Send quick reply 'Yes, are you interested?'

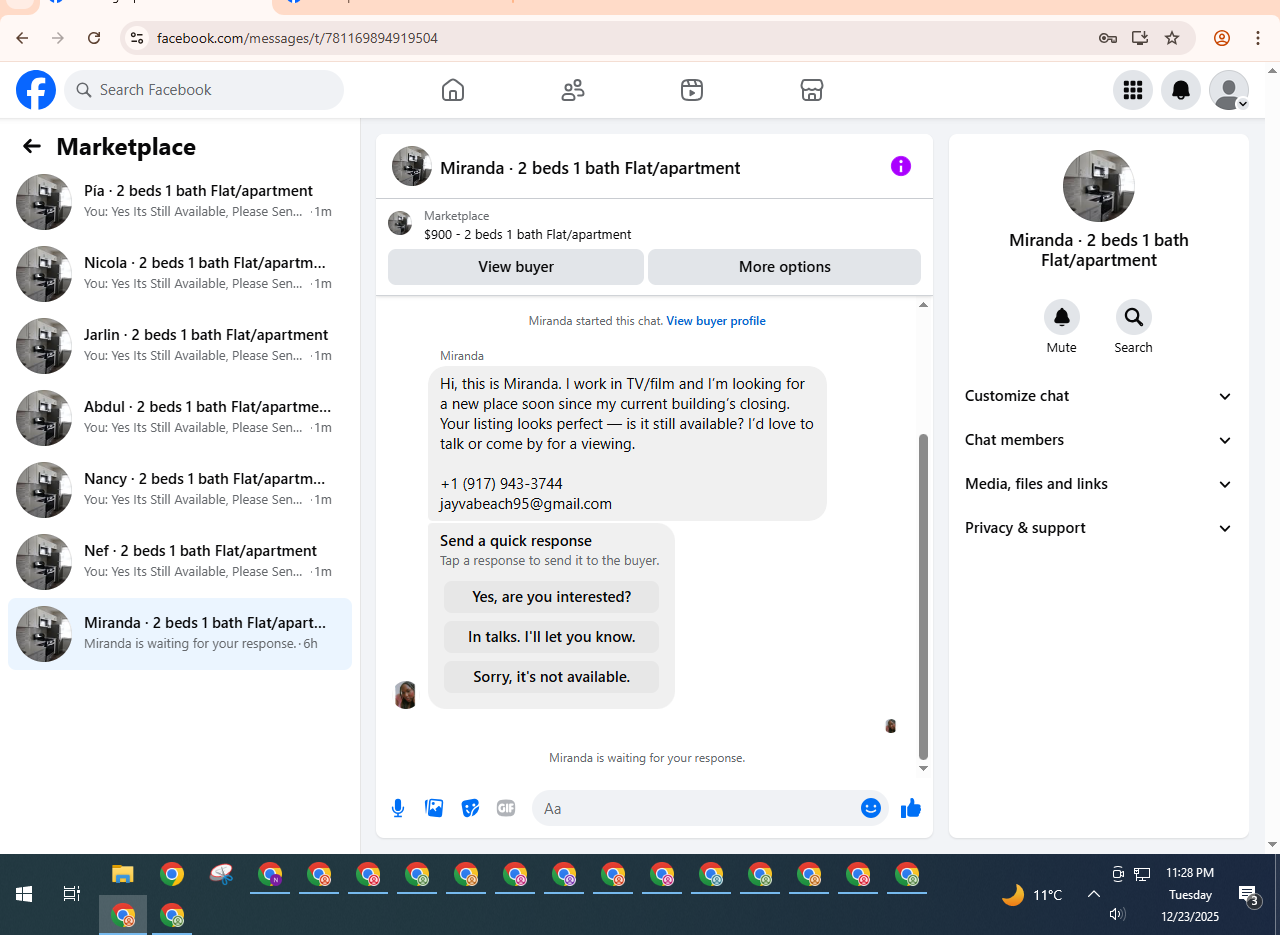pyautogui.click(x=552, y=597)
